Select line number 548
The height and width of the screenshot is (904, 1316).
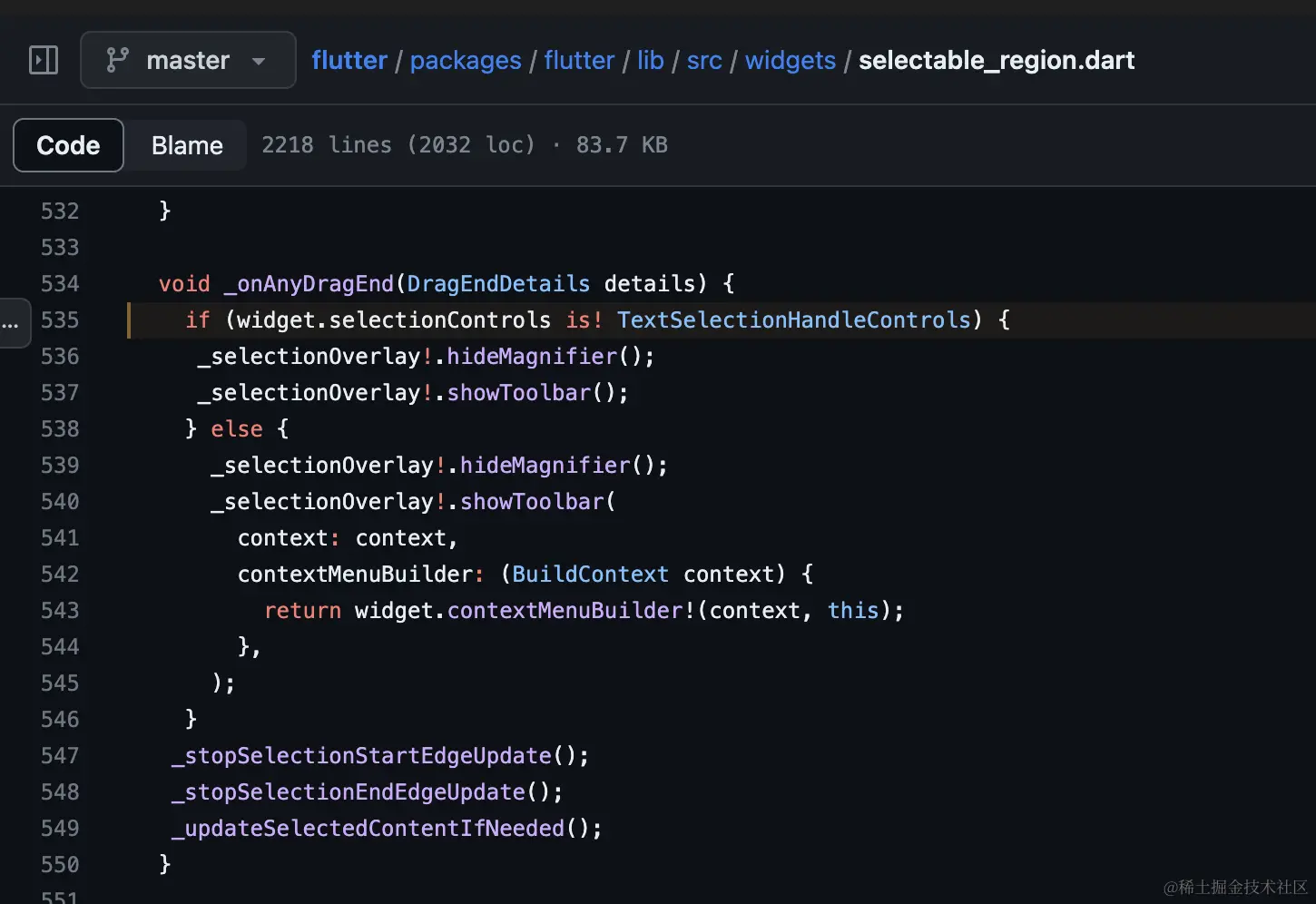tap(60, 791)
